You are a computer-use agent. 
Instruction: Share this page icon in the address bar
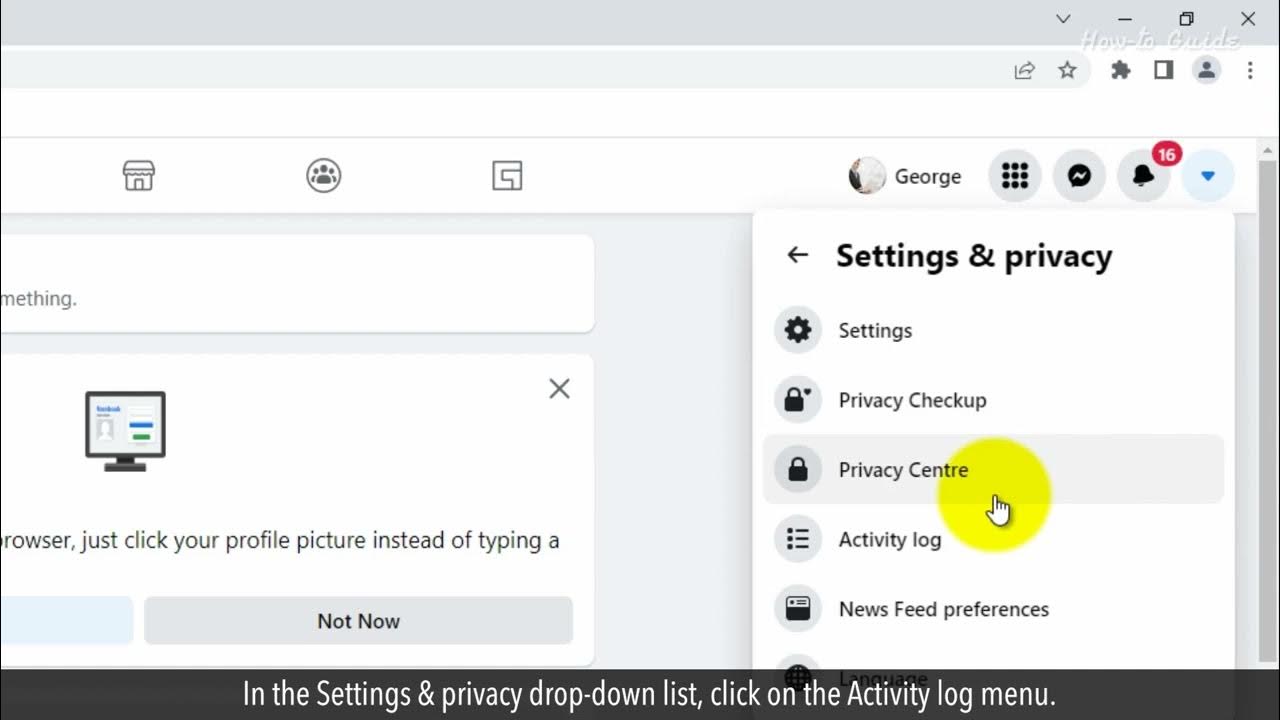point(1024,70)
